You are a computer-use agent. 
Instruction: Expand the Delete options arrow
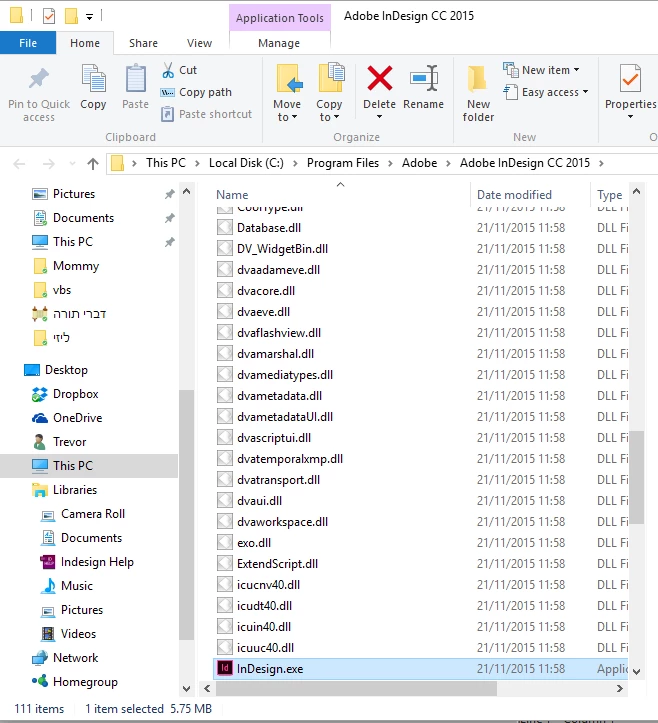tap(379, 117)
